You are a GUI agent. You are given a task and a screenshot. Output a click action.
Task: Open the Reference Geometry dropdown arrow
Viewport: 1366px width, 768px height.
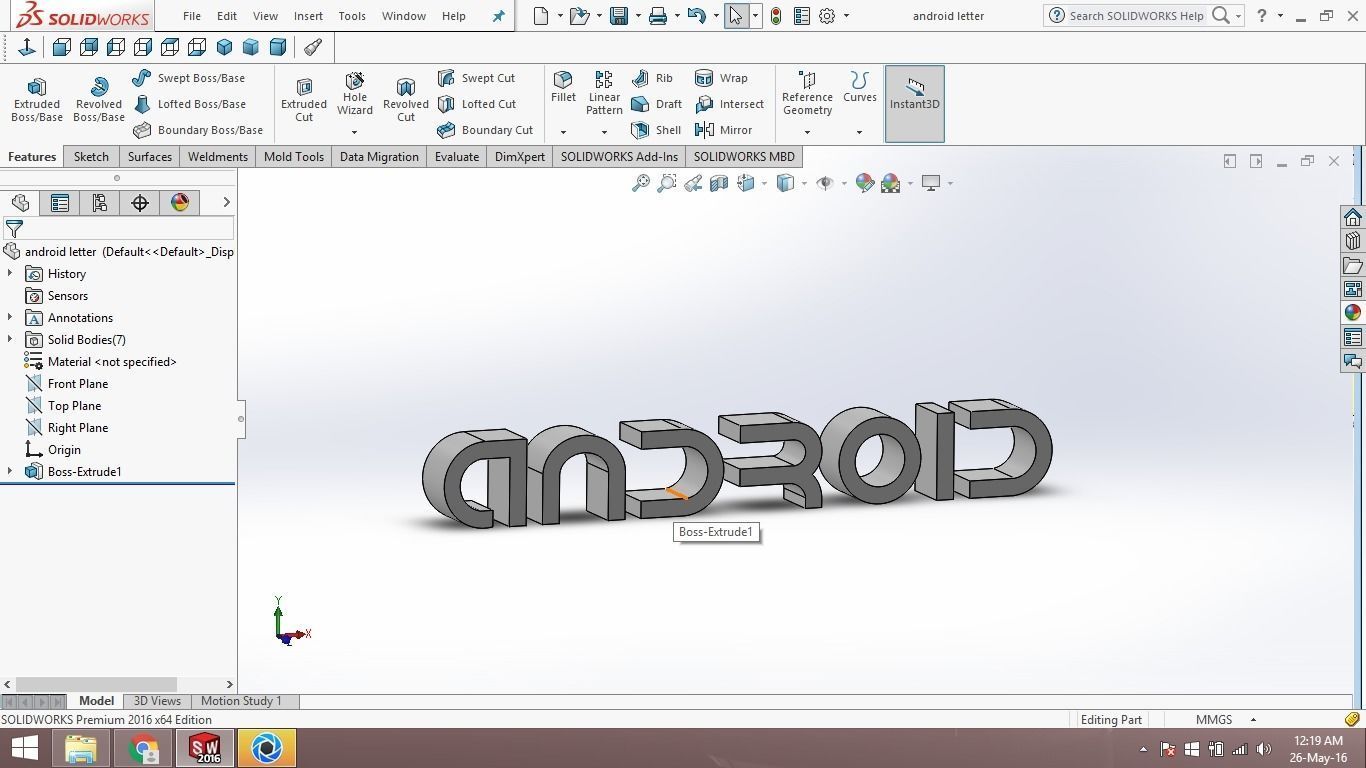(806, 130)
